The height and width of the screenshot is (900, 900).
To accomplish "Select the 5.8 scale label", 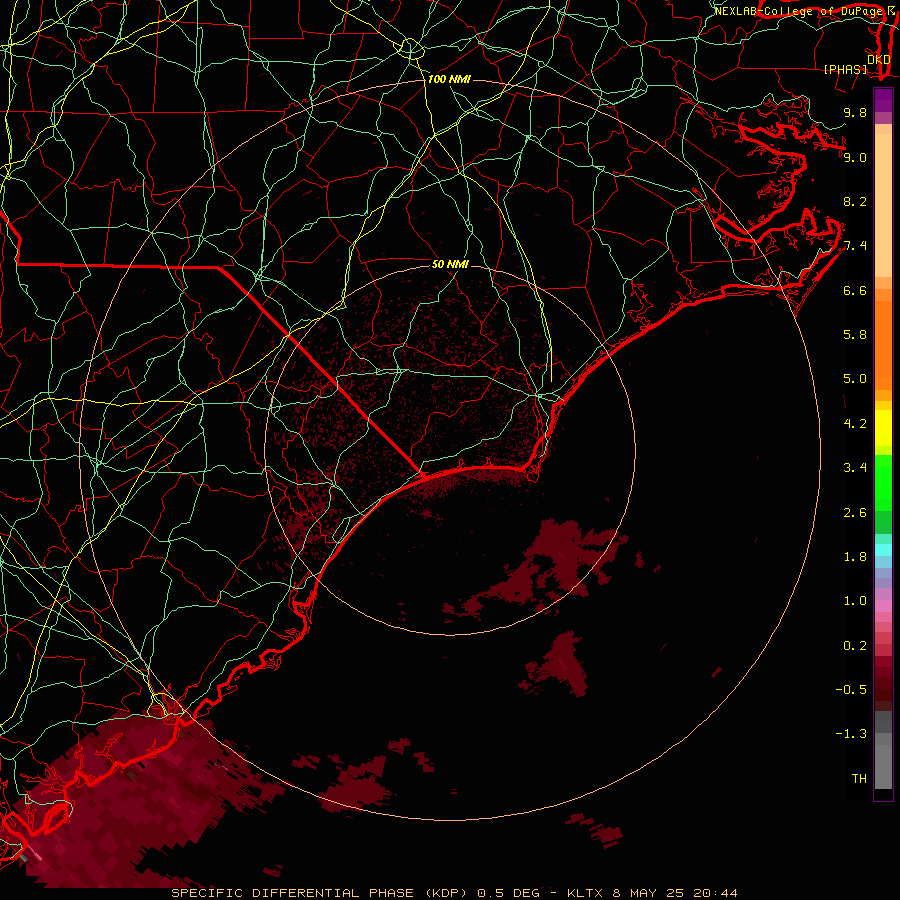I will pyautogui.click(x=855, y=335).
